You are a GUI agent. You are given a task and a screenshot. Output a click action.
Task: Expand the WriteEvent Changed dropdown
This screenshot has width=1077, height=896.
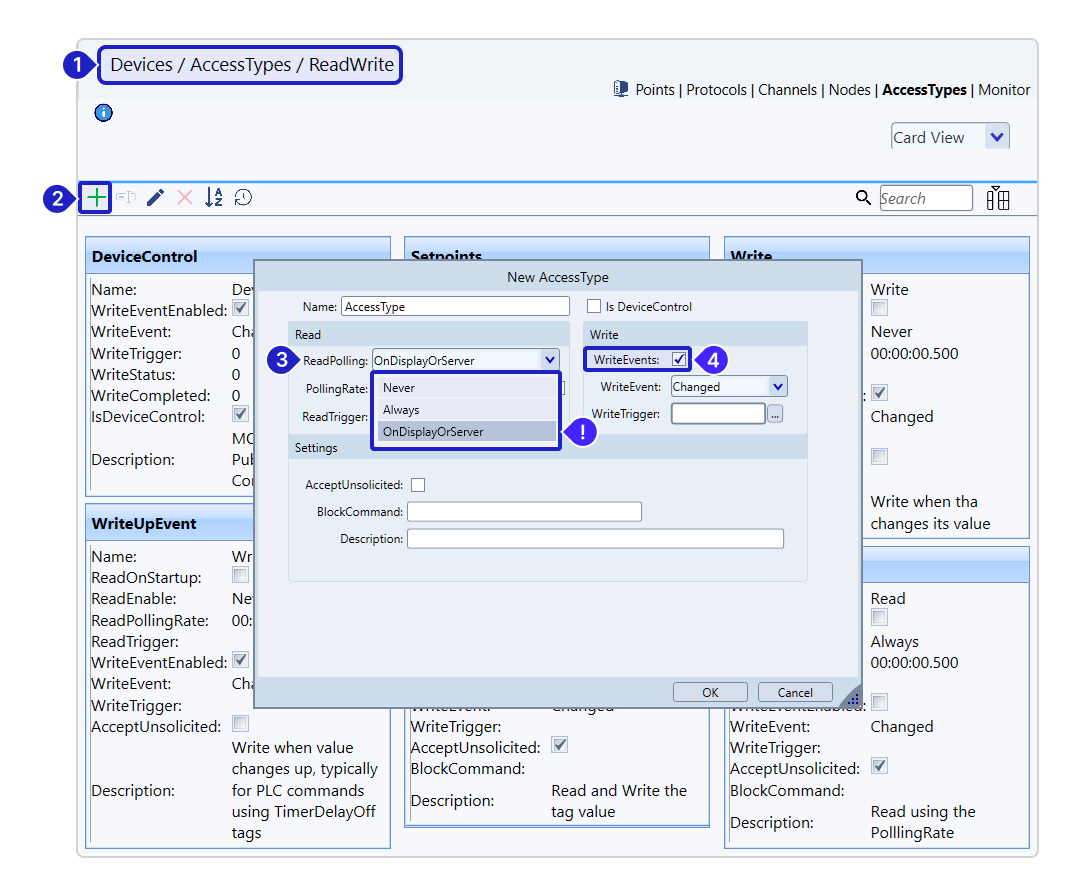click(x=778, y=387)
